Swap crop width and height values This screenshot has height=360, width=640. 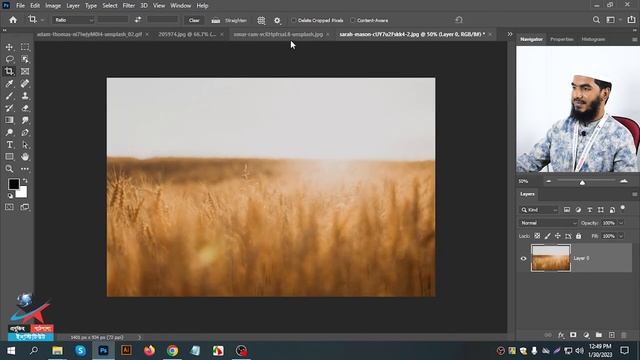[x=138, y=20]
